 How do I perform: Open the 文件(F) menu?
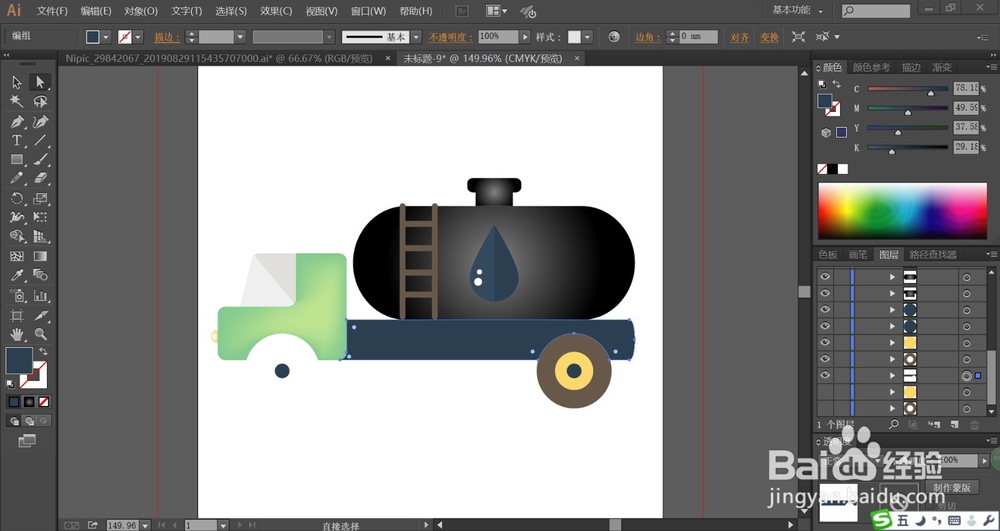pyautogui.click(x=52, y=11)
